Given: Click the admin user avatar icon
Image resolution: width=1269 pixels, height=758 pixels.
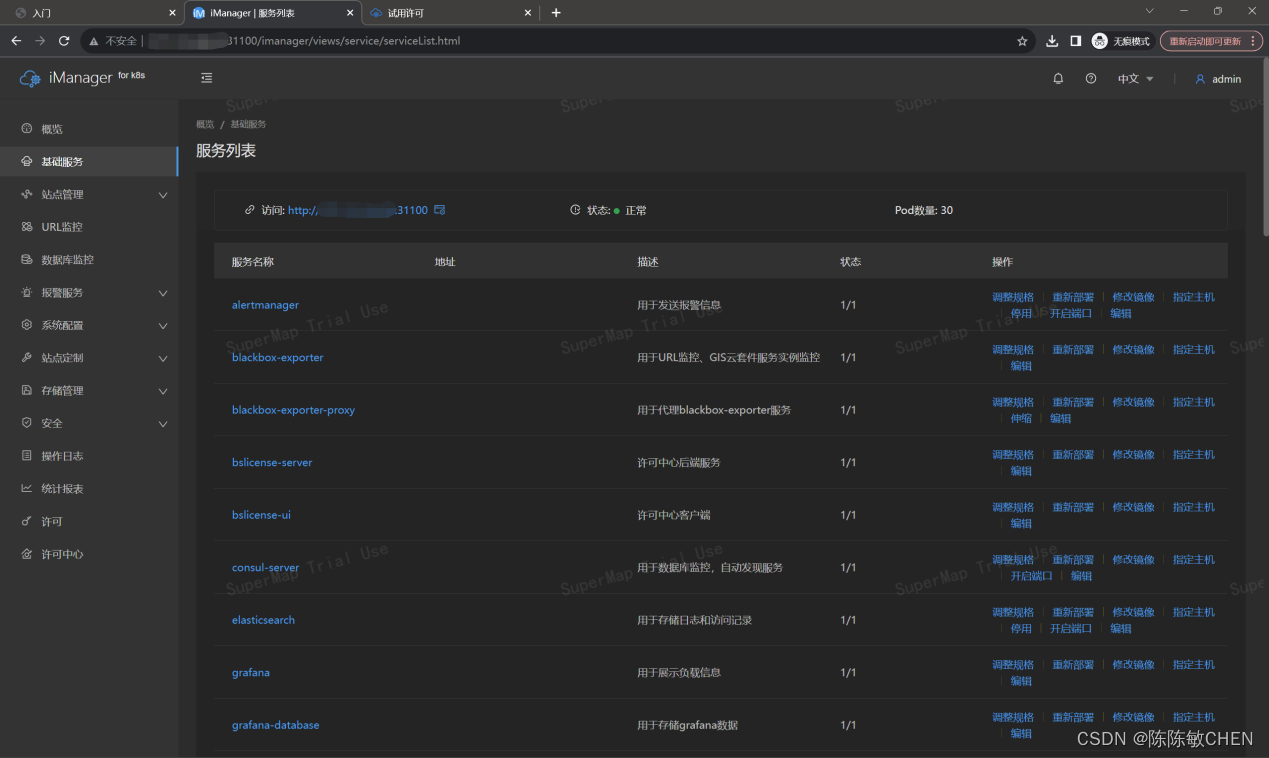Looking at the screenshot, I should [x=1200, y=79].
